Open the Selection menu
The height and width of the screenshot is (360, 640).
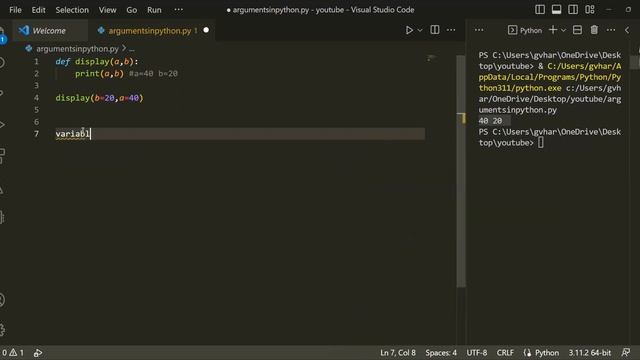click(x=72, y=10)
